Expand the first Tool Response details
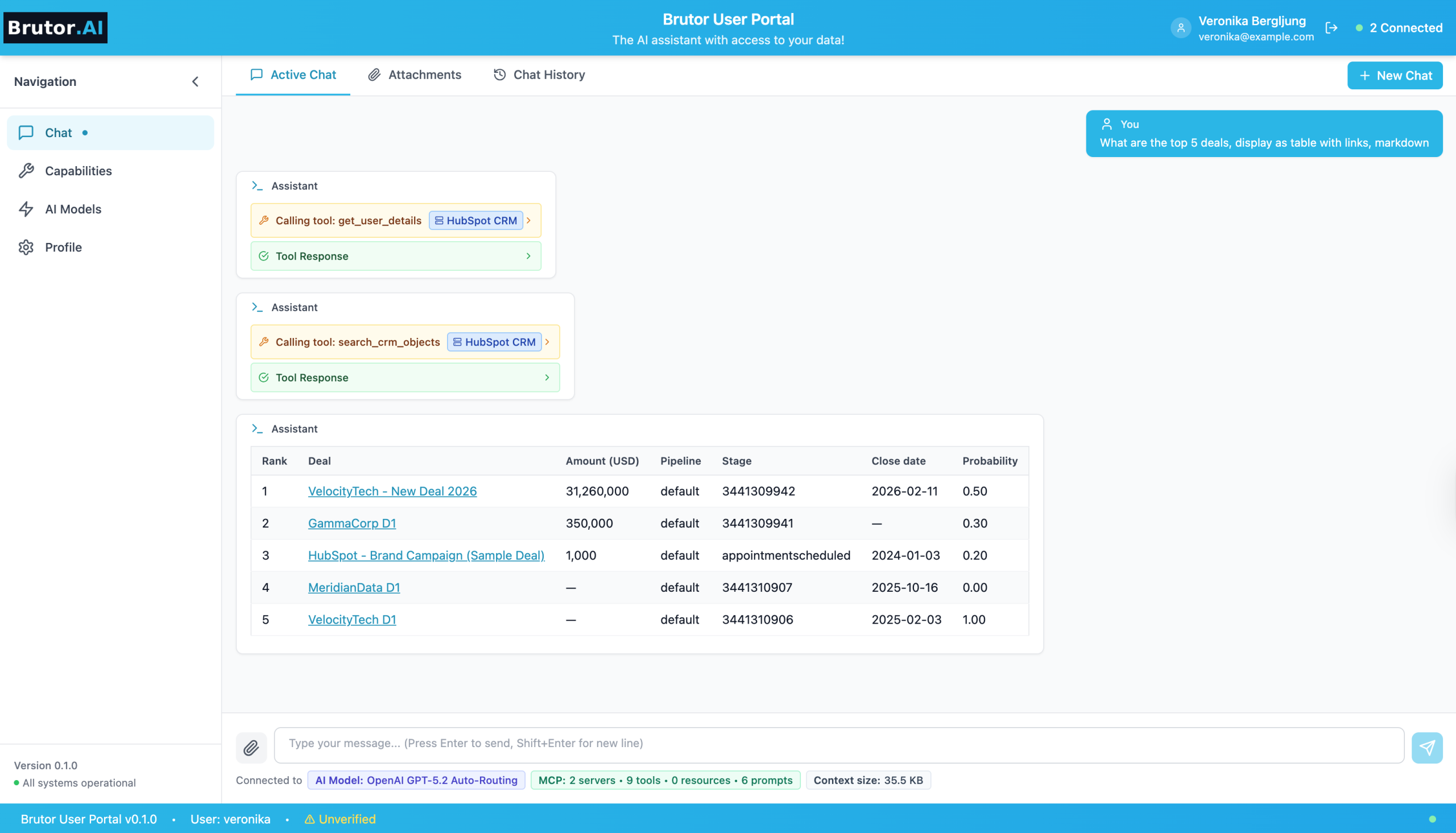1456x833 pixels. [x=528, y=255]
